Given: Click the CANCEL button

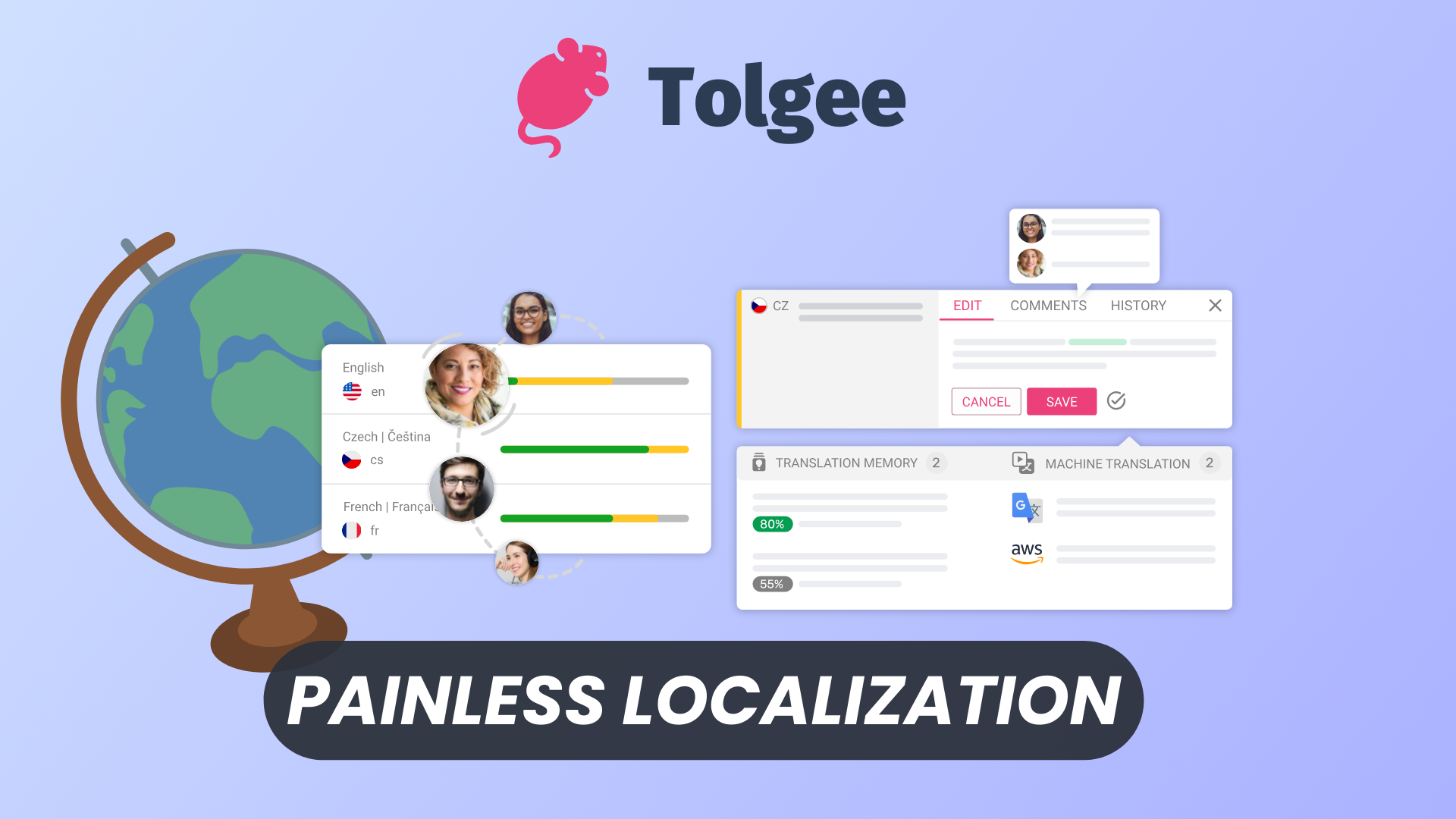Looking at the screenshot, I should (985, 401).
